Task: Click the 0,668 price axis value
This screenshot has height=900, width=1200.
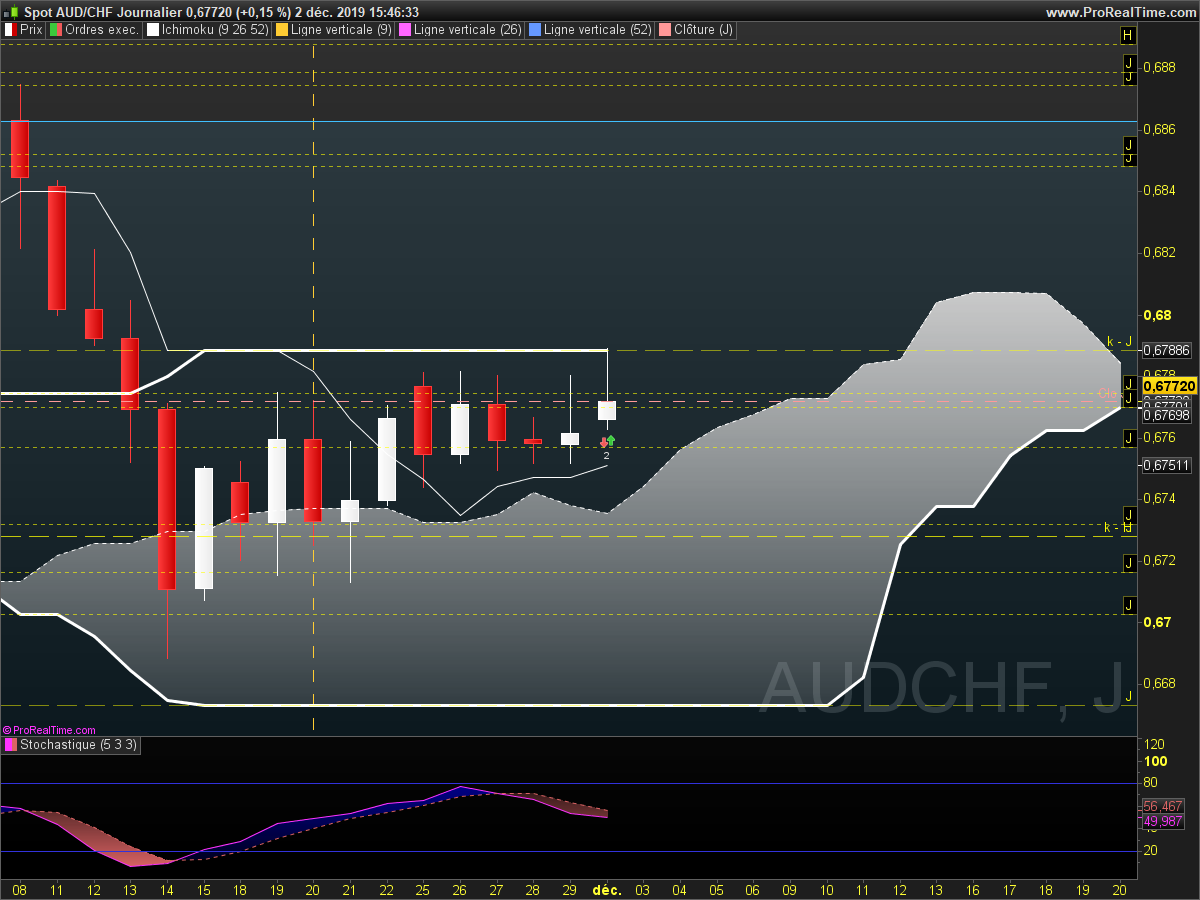Action: coord(1159,683)
